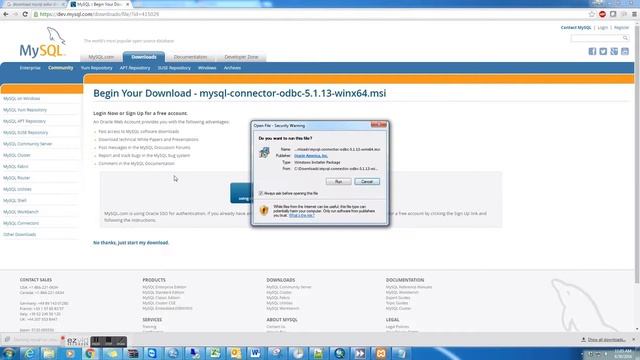Screen dimensions: 640x360
Task: Click the Facebook social icon
Action: point(592,51)
